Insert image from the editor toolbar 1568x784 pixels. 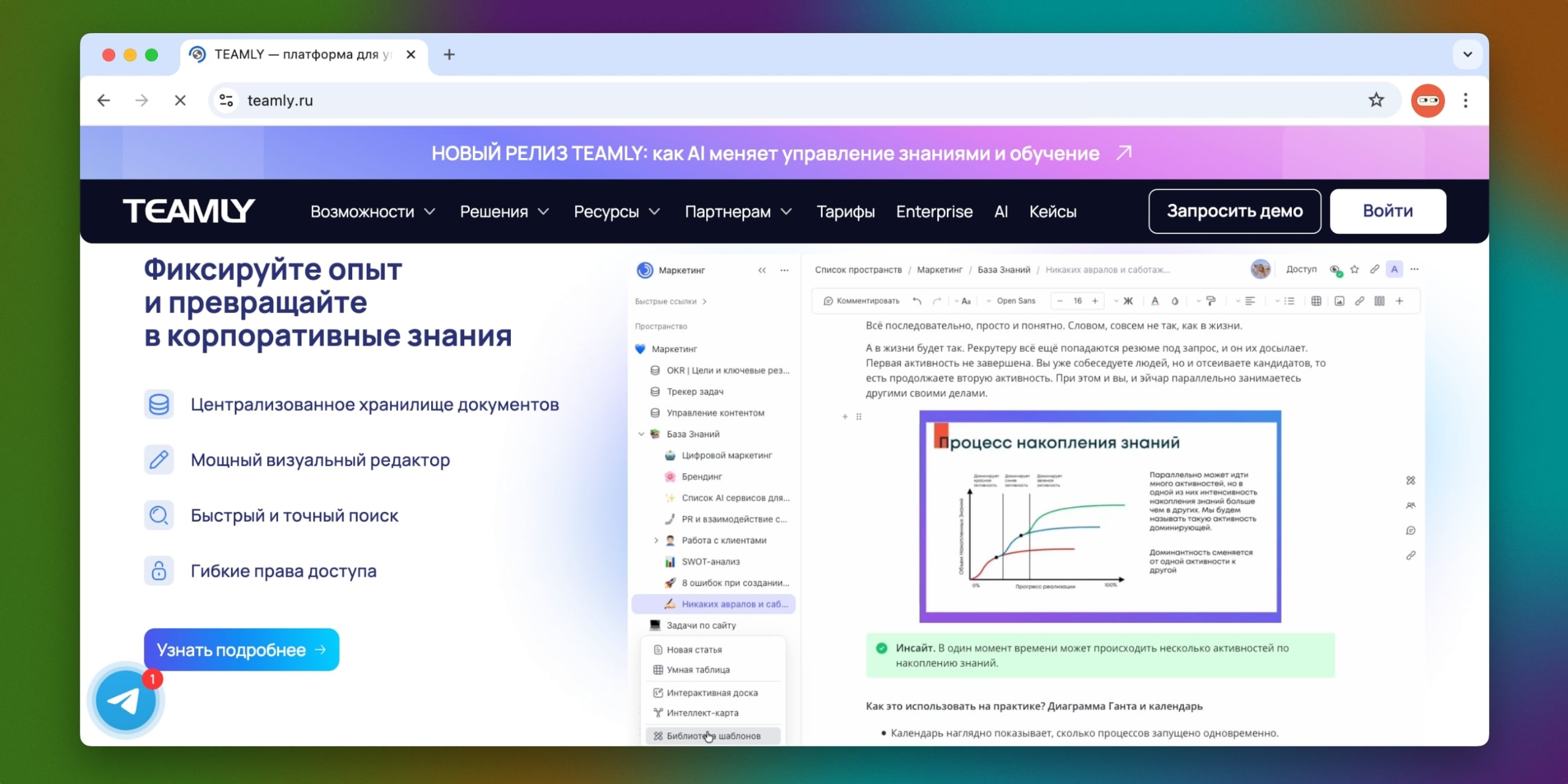click(x=1340, y=301)
